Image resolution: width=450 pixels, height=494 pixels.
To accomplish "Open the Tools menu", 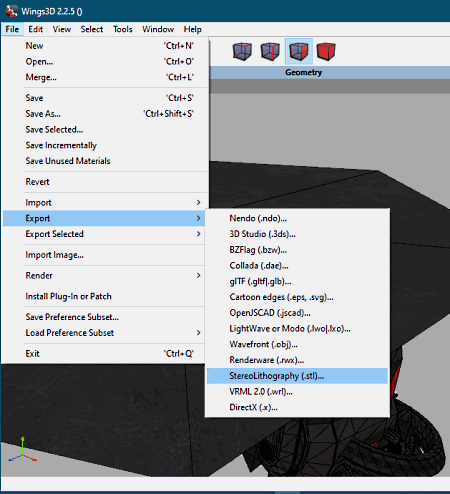I will pyautogui.click(x=123, y=29).
